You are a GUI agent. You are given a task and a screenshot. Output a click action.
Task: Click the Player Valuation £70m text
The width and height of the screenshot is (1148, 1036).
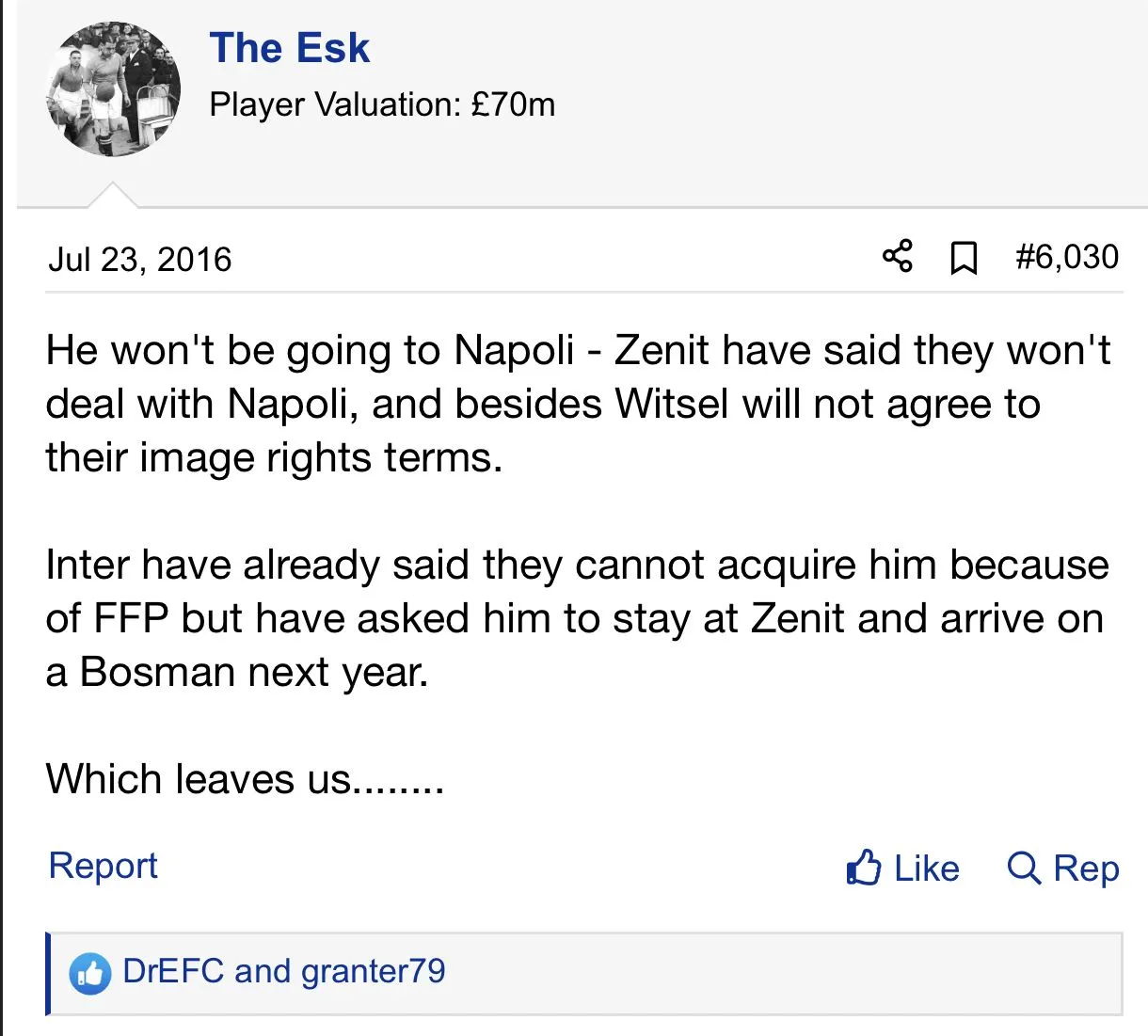pos(382,104)
